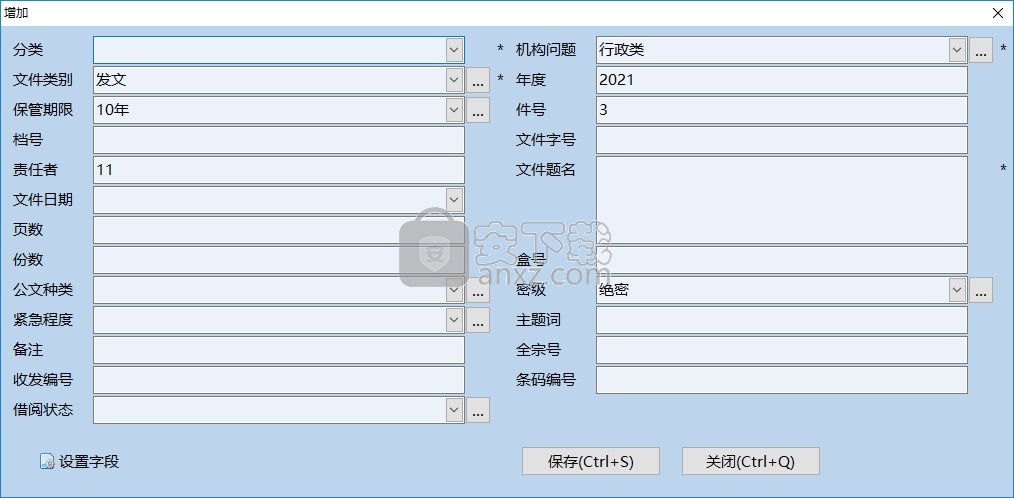Click into the 备注 input field
Image resolution: width=1014 pixels, height=498 pixels.
pyautogui.click(x=279, y=350)
